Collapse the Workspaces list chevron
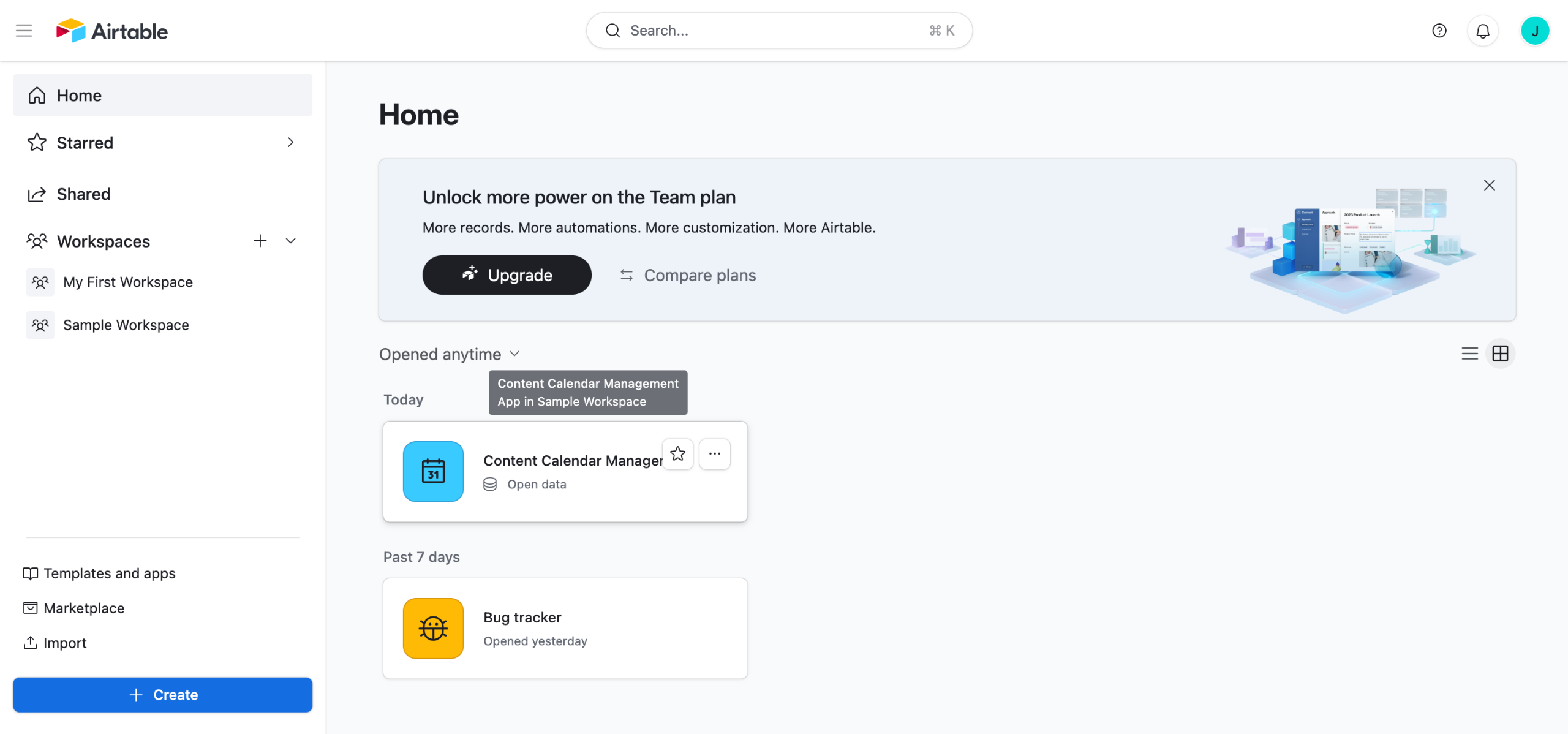Screen dimensions: 1568x734 click(290, 241)
